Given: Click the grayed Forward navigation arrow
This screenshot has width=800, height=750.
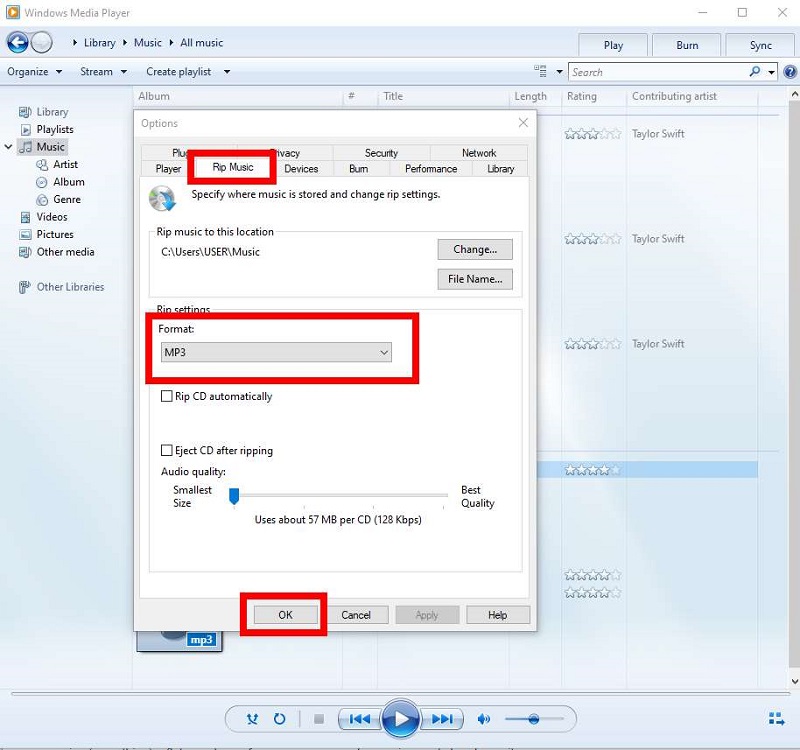Looking at the screenshot, I should (41, 42).
